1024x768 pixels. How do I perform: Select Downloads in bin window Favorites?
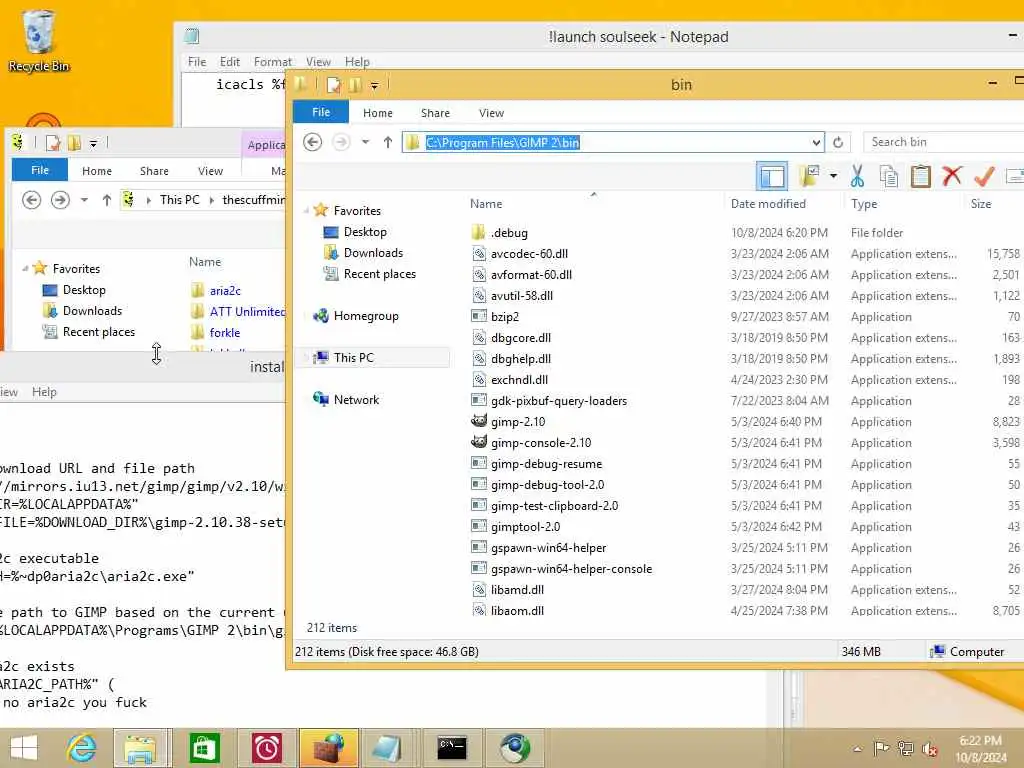(373, 253)
